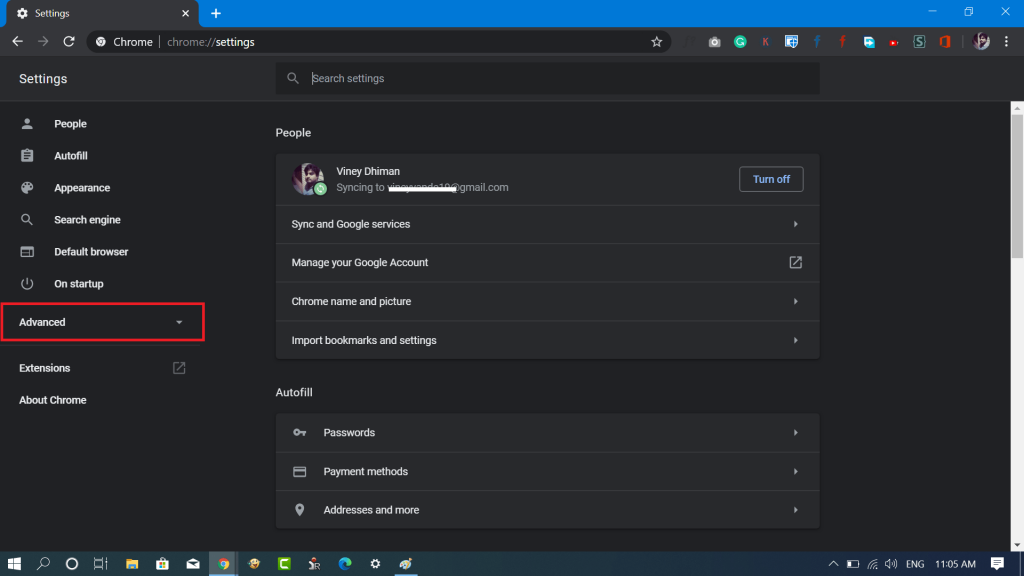Open Microsoft Store from the taskbar
1024x576 pixels.
coord(162,564)
